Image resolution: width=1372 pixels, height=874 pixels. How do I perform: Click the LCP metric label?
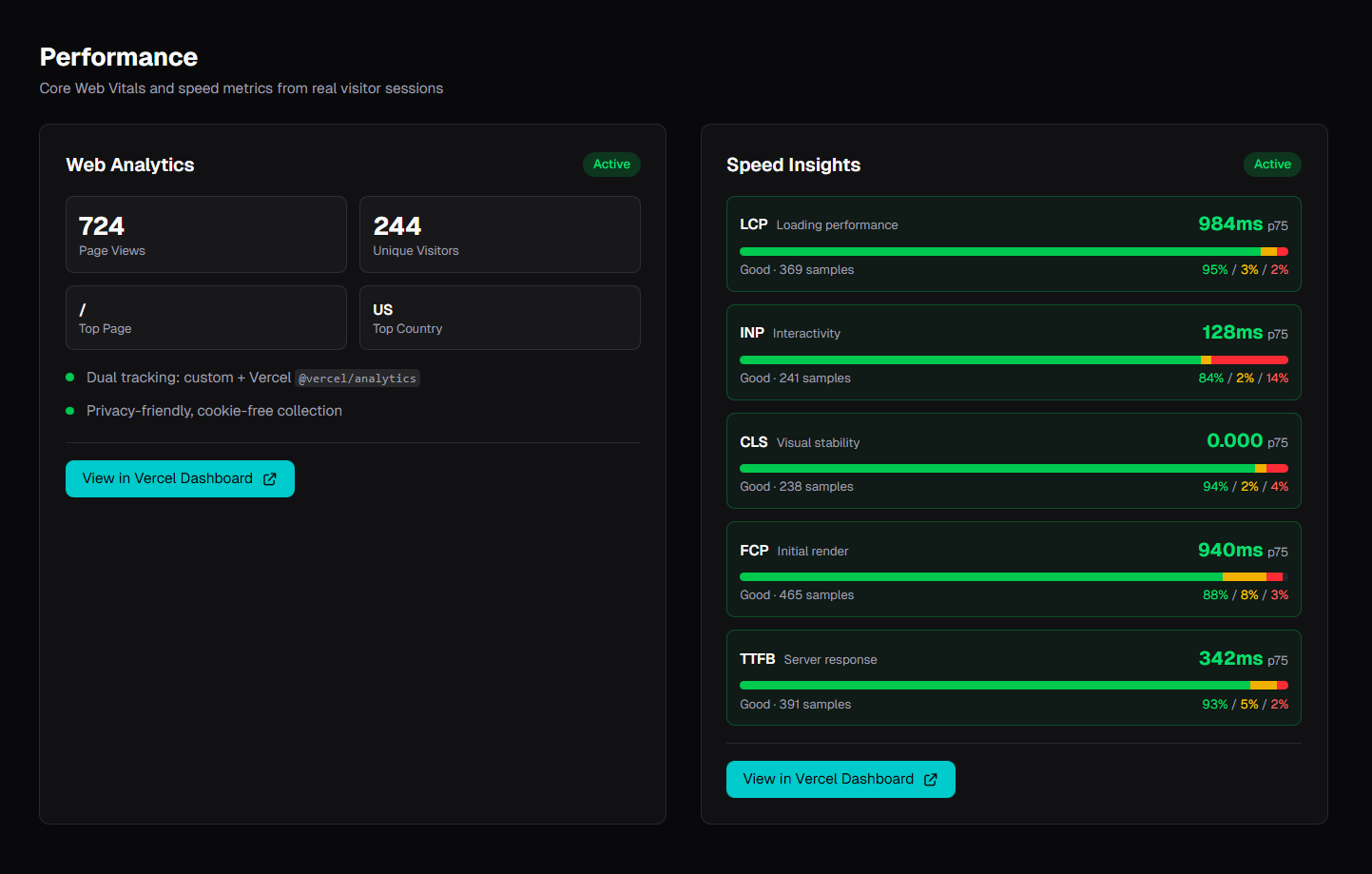pyautogui.click(x=752, y=224)
